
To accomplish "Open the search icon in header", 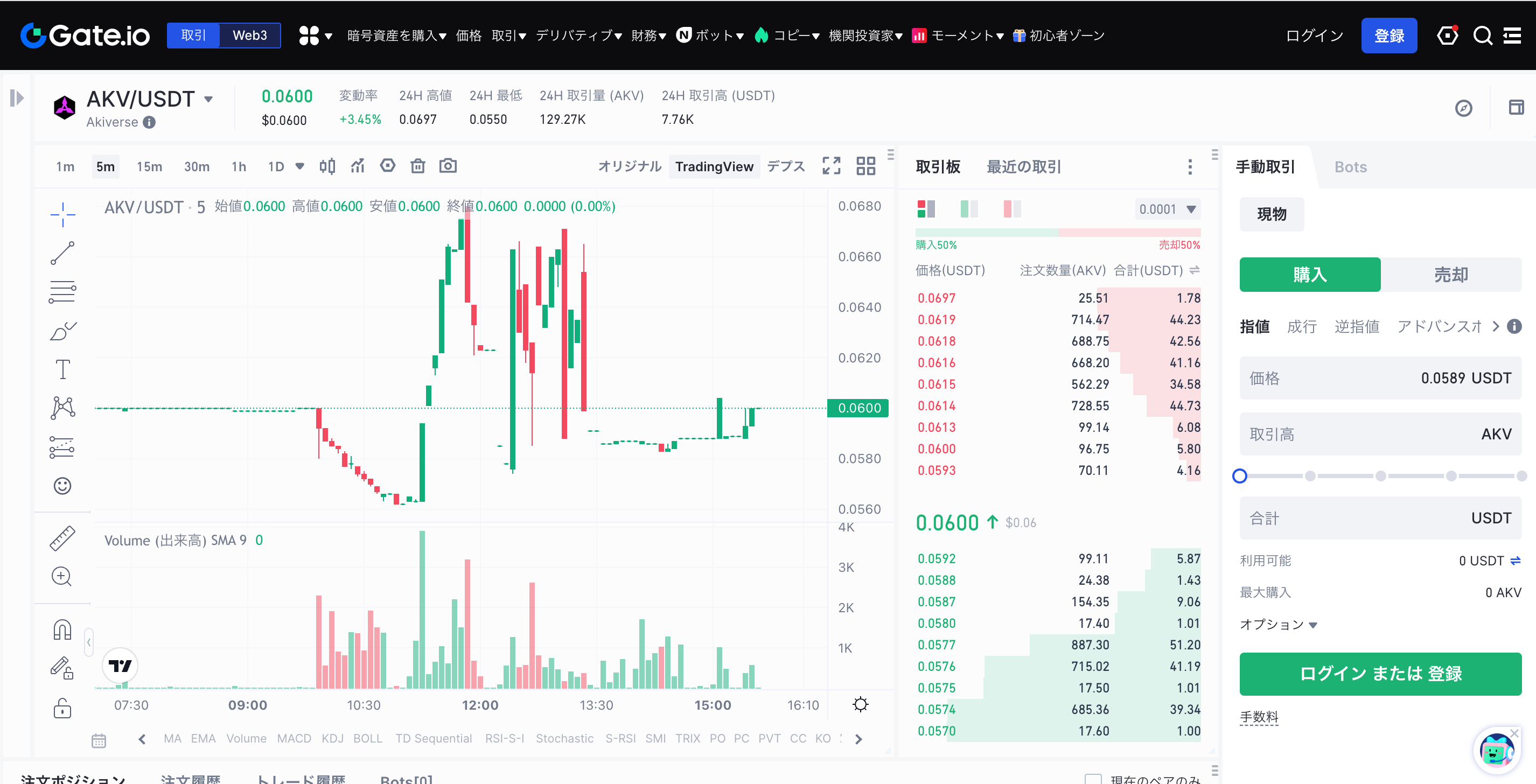I will pyautogui.click(x=1483, y=36).
